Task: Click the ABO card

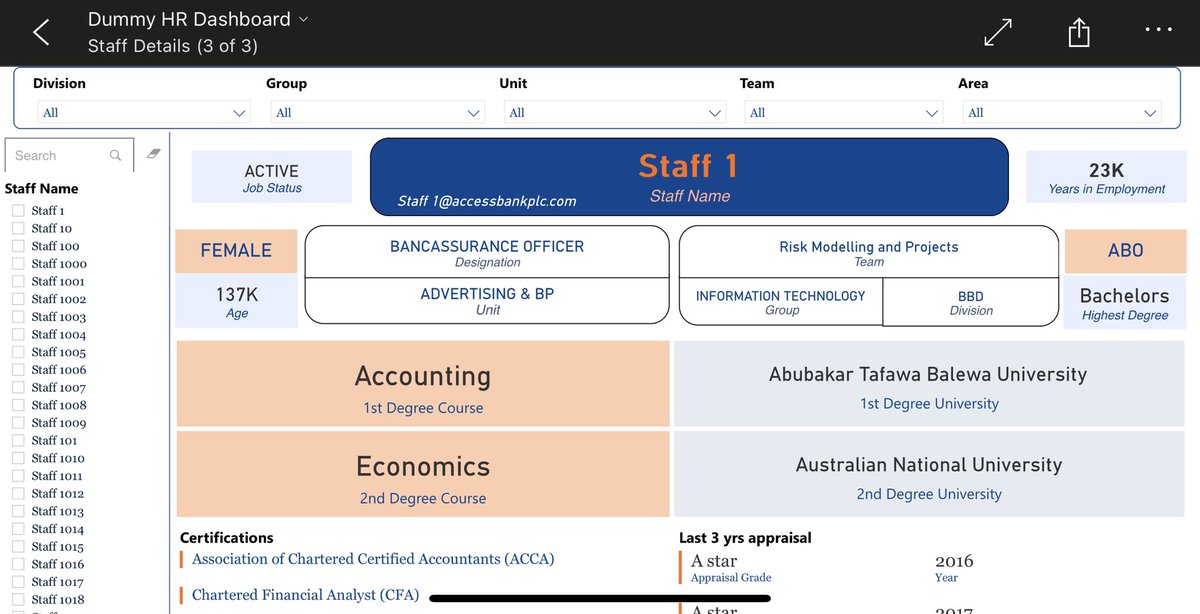Action: (1125, 251)
